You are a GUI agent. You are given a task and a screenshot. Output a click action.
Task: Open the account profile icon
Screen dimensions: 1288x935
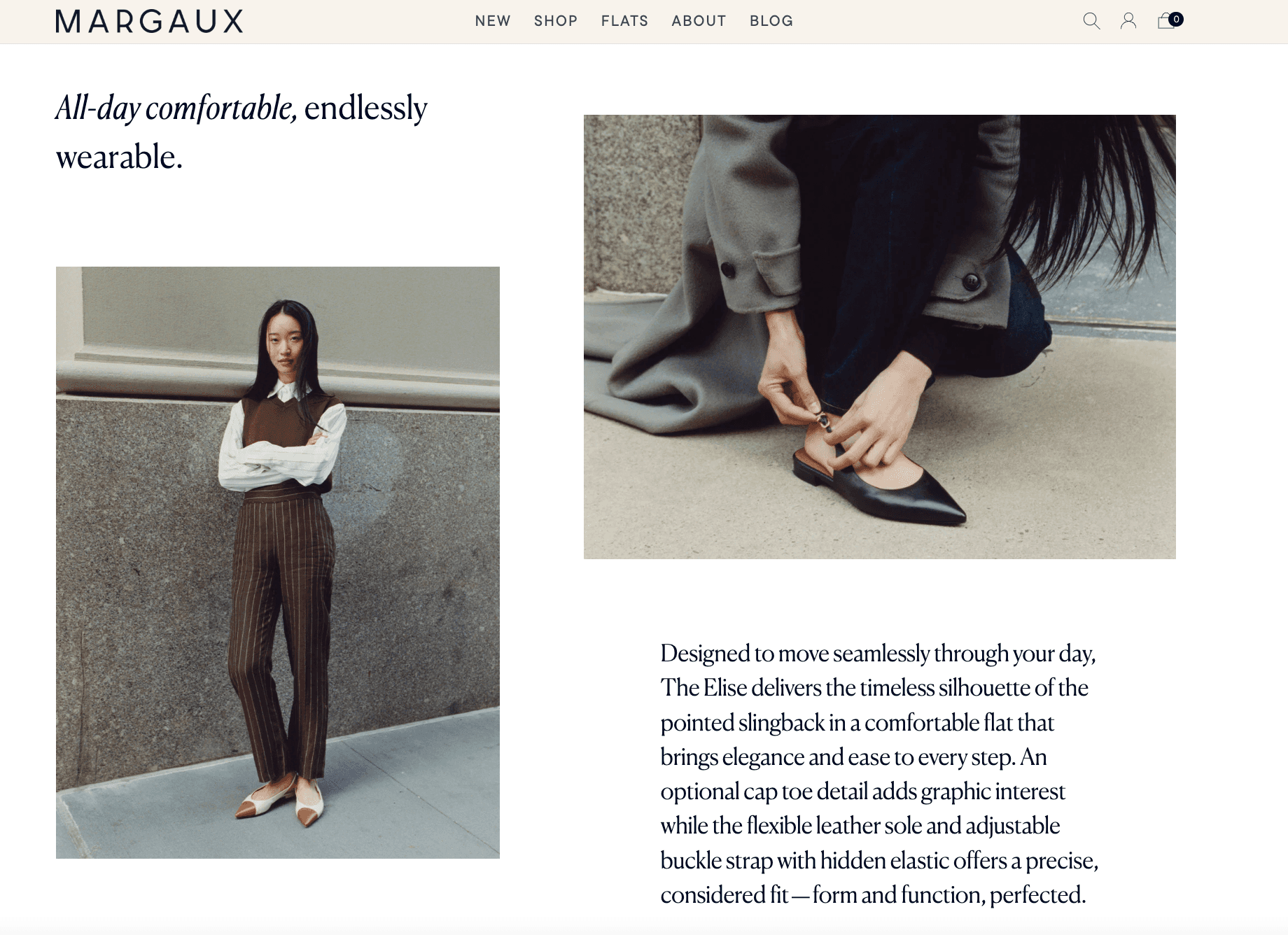pos(1128,21)
